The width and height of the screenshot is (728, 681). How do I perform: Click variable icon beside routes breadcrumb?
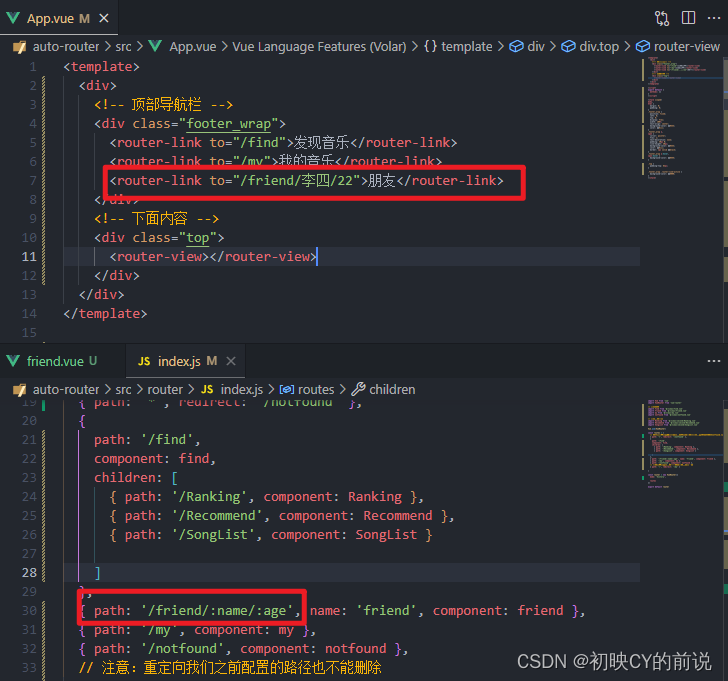286,389
